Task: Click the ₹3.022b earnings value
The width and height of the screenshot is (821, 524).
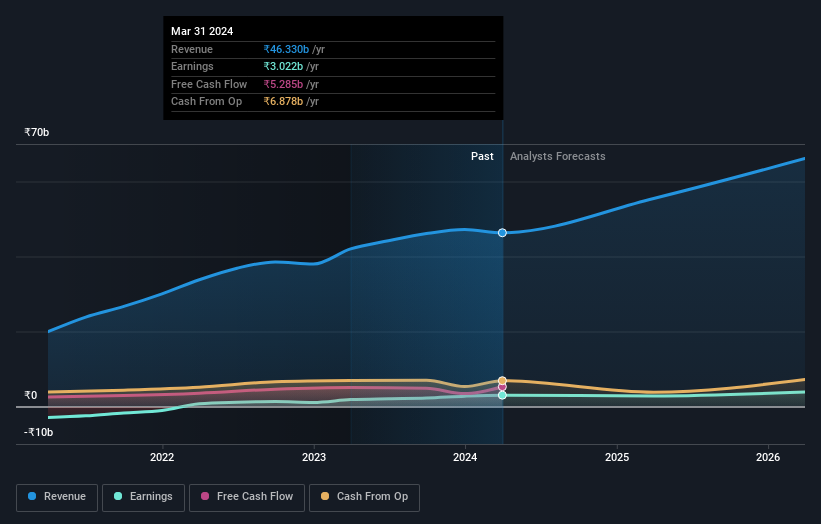Action: coord(283,66)
